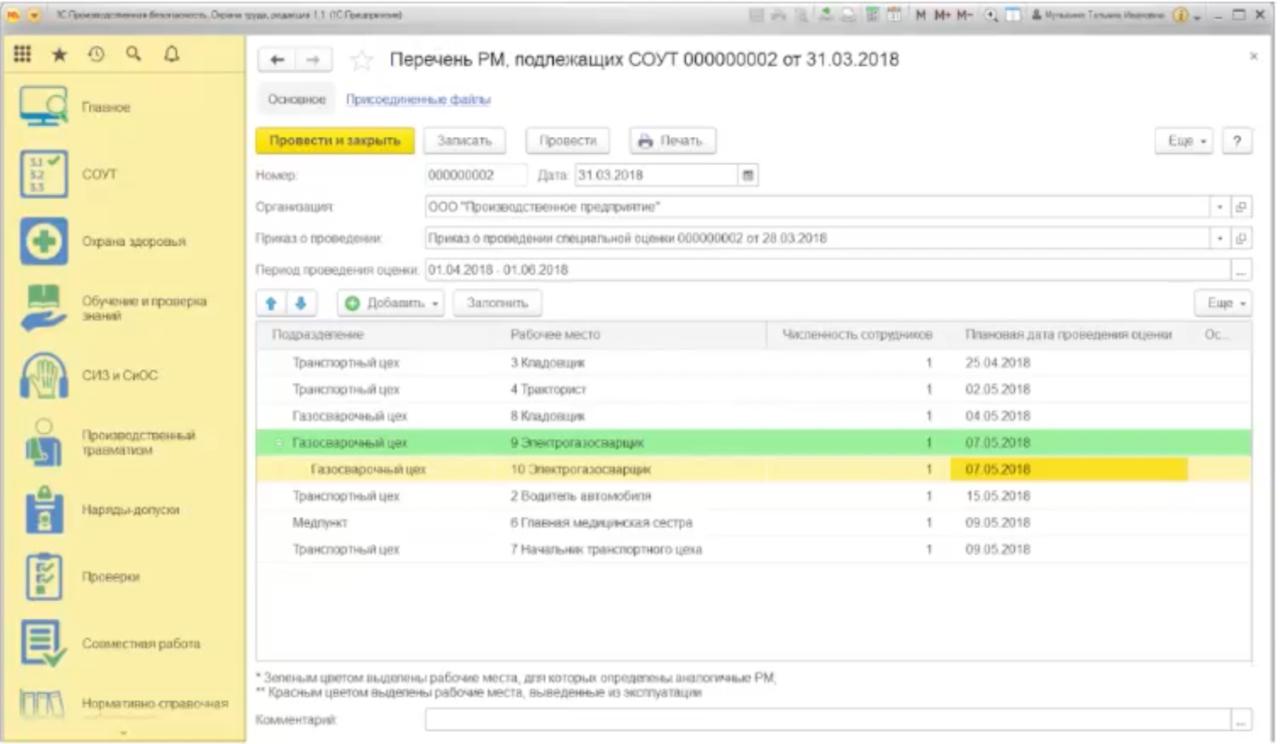Open the Наряды-допуски section
This screenshot has width=1280, height=744.
(44, 510)
